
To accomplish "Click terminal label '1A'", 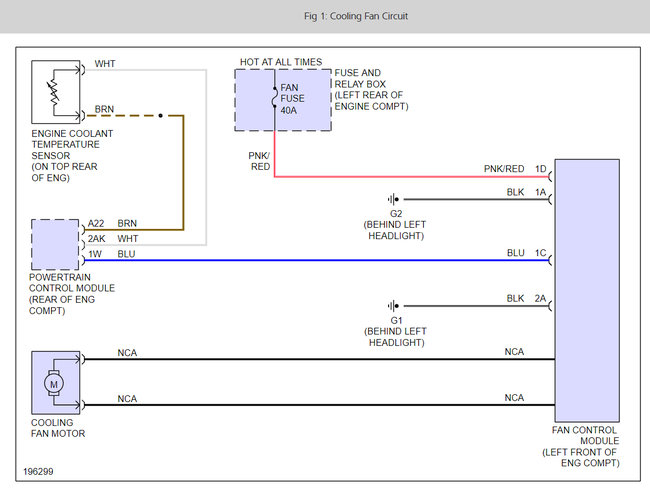I will [x=541, y=192].
